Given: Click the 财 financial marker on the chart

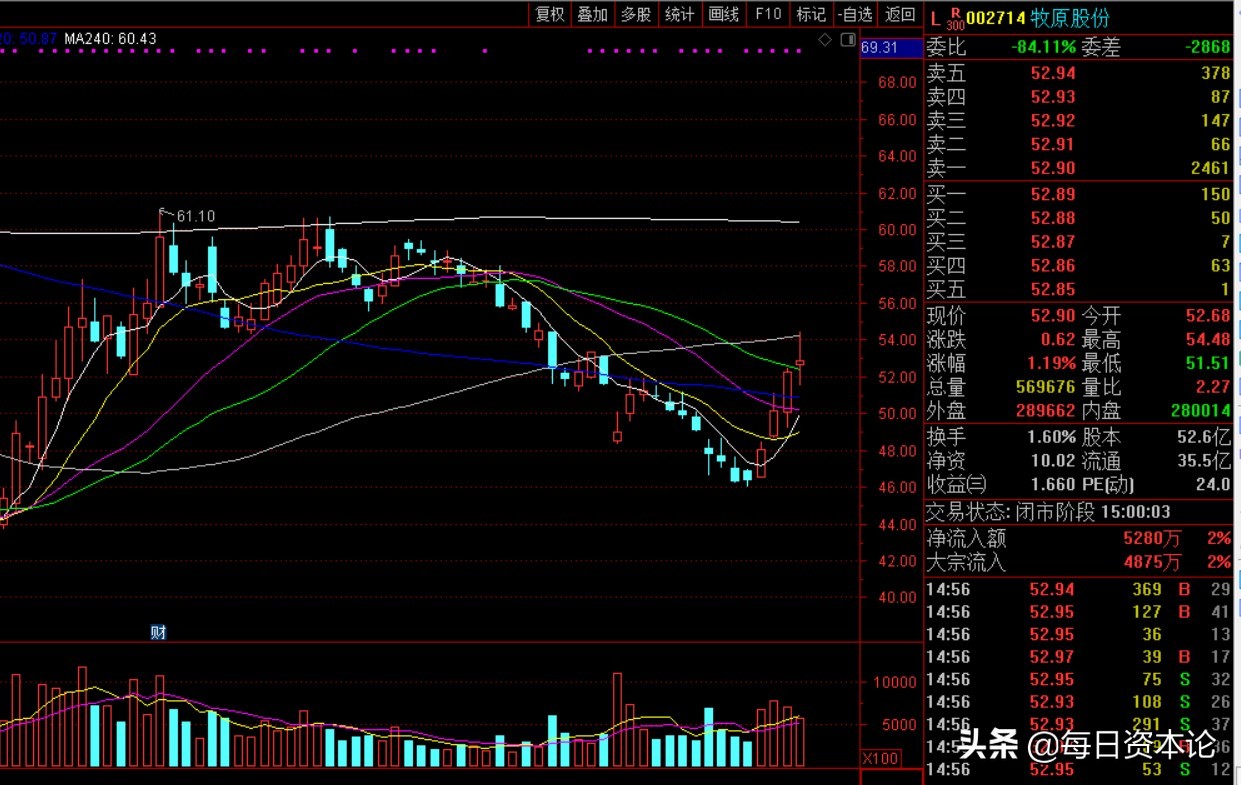Looking at the screenshot, I should click(x=157, y=632).
